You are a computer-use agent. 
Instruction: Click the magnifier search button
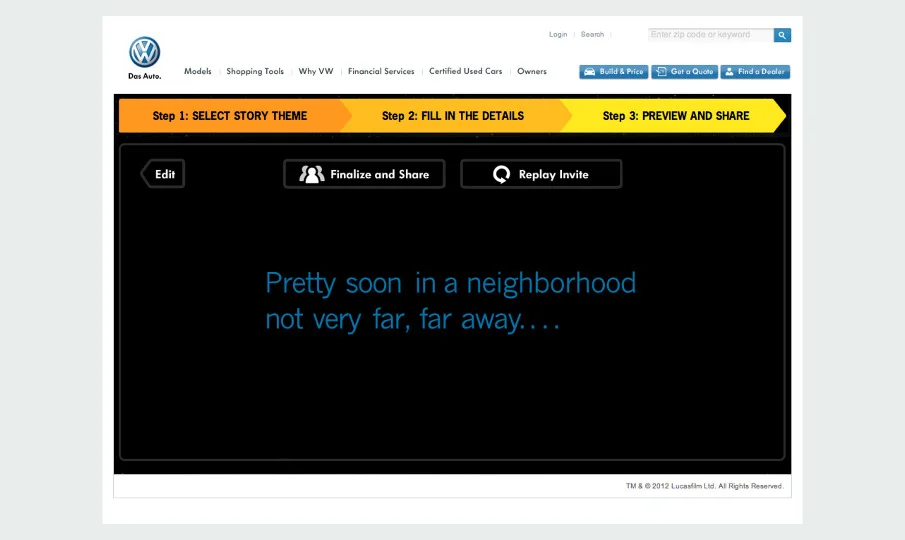[782, 35]
